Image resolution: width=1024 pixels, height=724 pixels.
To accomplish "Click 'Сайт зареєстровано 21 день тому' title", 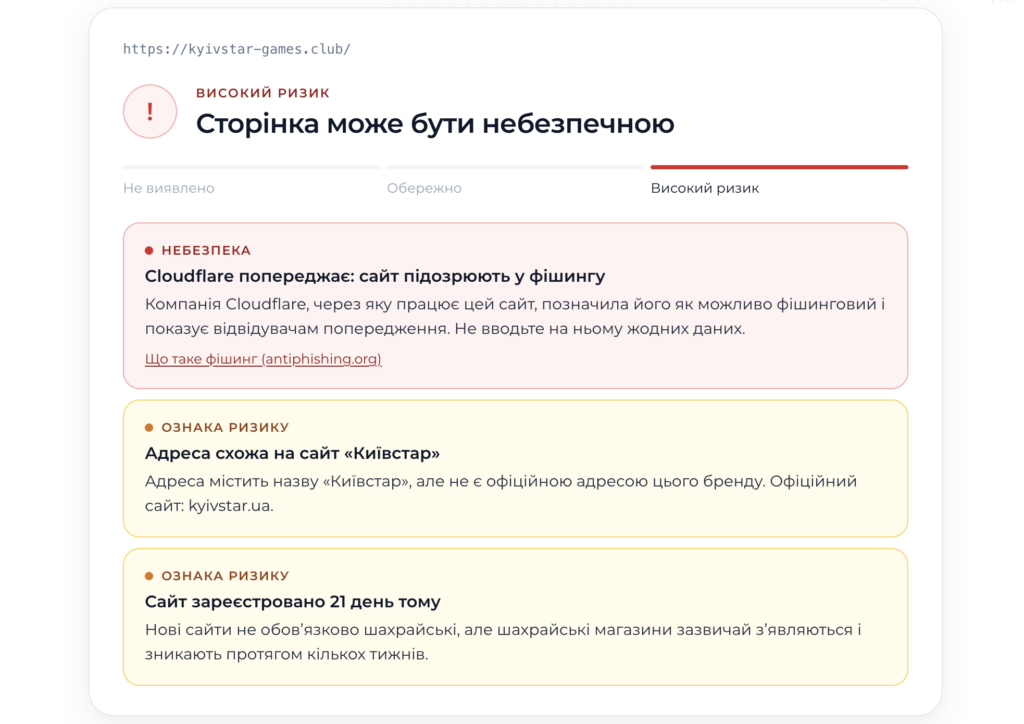I will [293, 601].
